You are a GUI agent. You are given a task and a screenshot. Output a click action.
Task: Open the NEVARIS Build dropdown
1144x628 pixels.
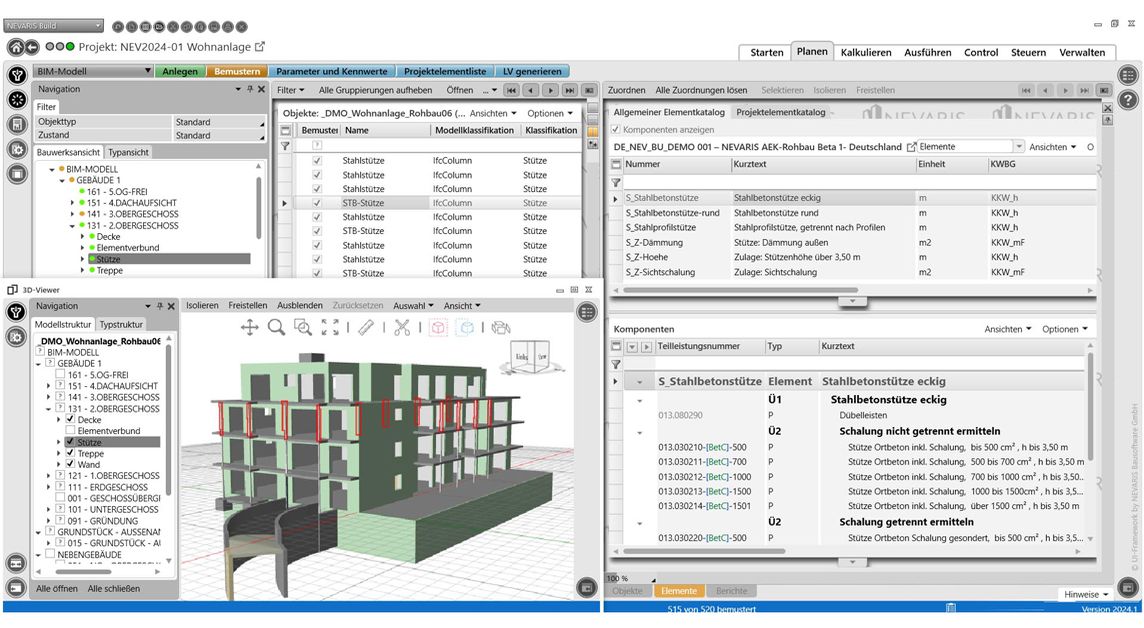[53, 26]
